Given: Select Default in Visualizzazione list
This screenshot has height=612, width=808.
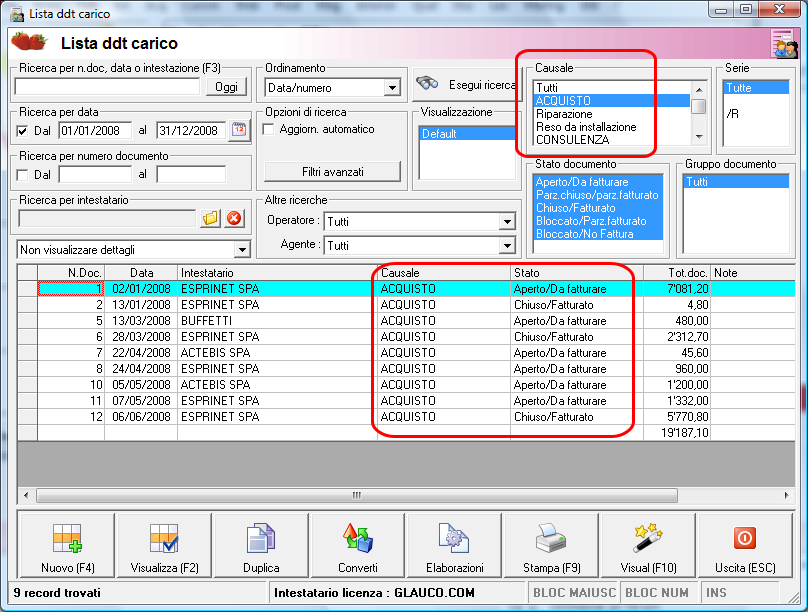Looking at the screenshot, I should click(x=467, y=133).
